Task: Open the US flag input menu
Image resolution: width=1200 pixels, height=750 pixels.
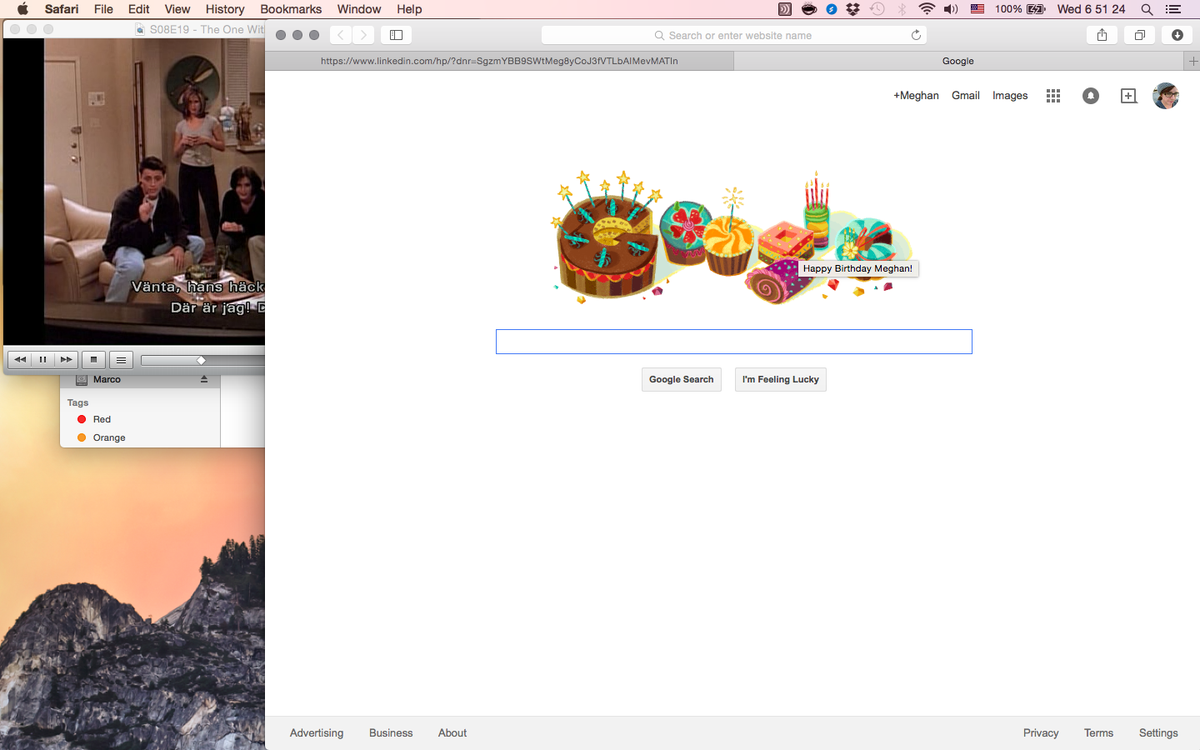Action: 977,9
